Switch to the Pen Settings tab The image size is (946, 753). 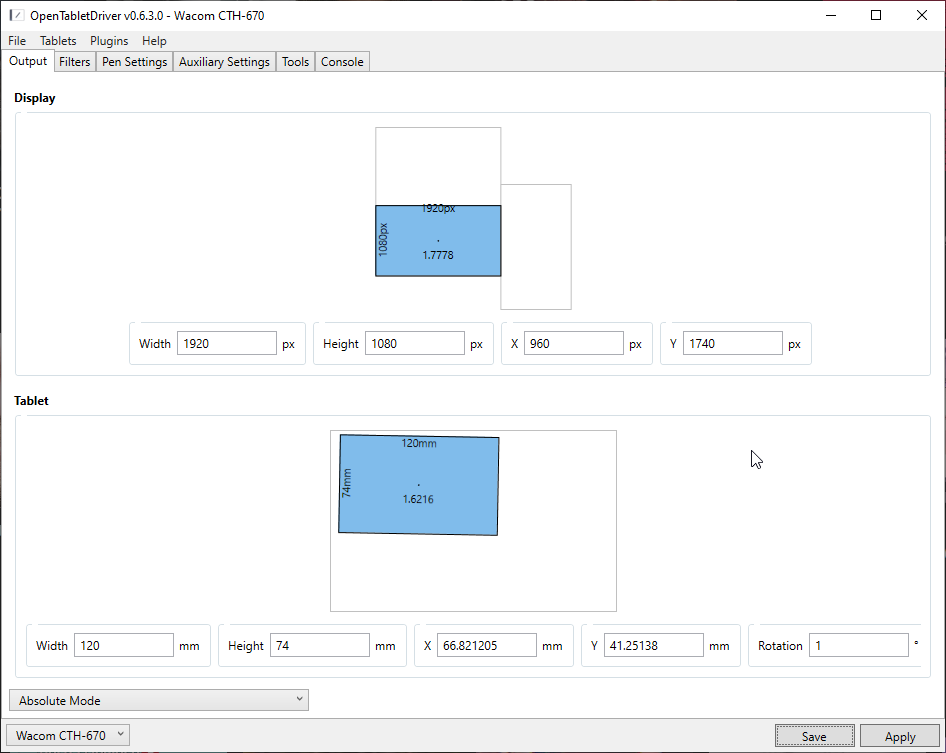[134, 62]
